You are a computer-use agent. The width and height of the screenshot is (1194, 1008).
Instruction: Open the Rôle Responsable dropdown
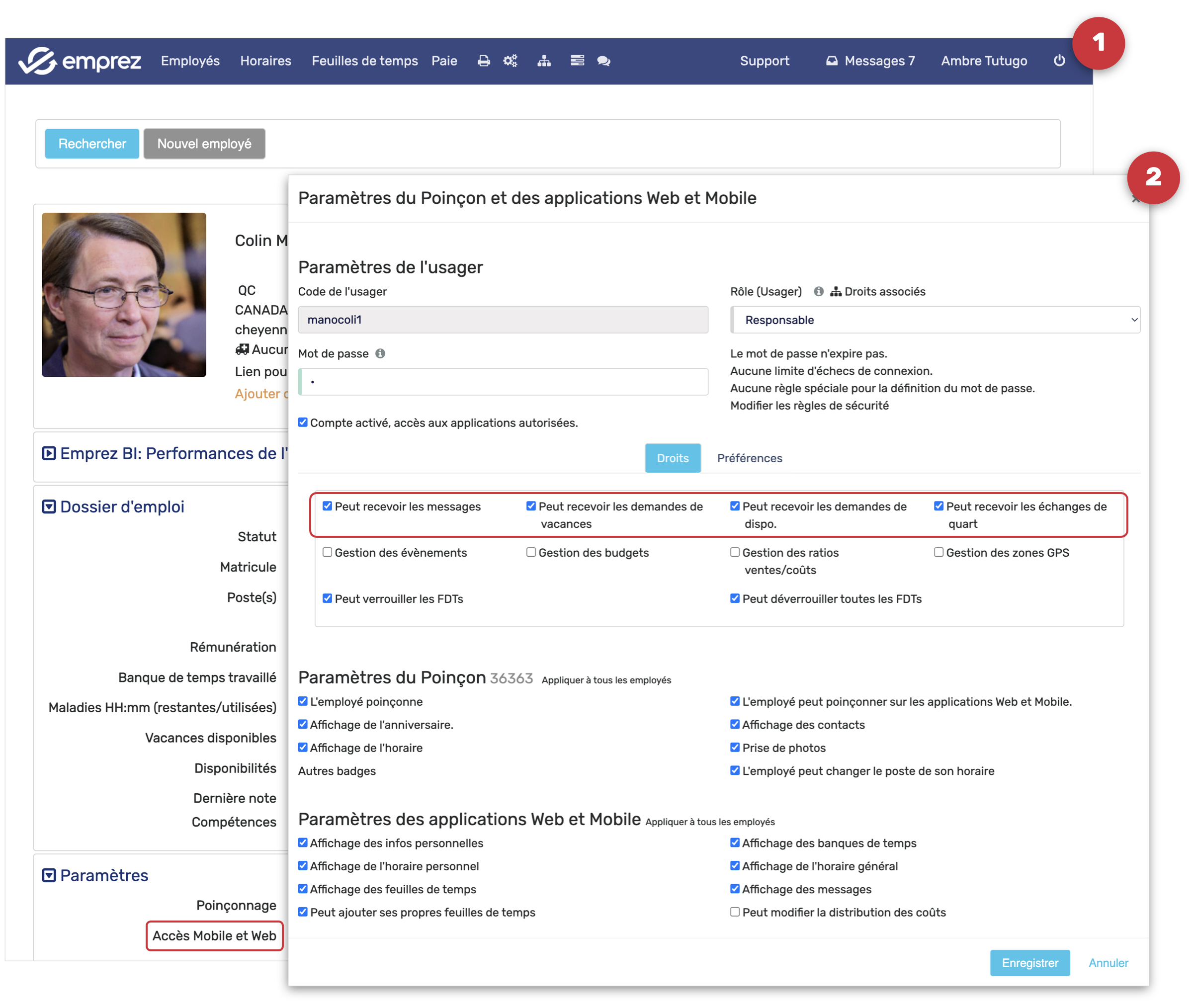[x=935, y=320]
